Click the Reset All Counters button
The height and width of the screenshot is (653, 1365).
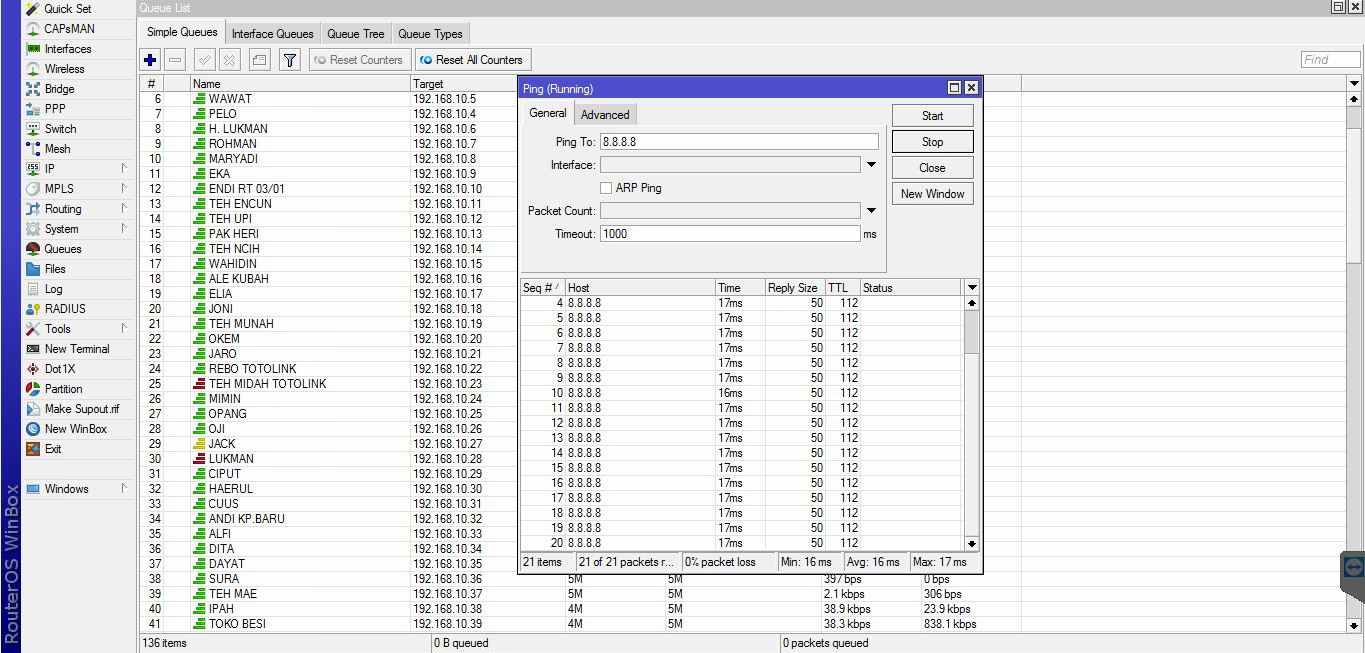click(x=471, y=60)
